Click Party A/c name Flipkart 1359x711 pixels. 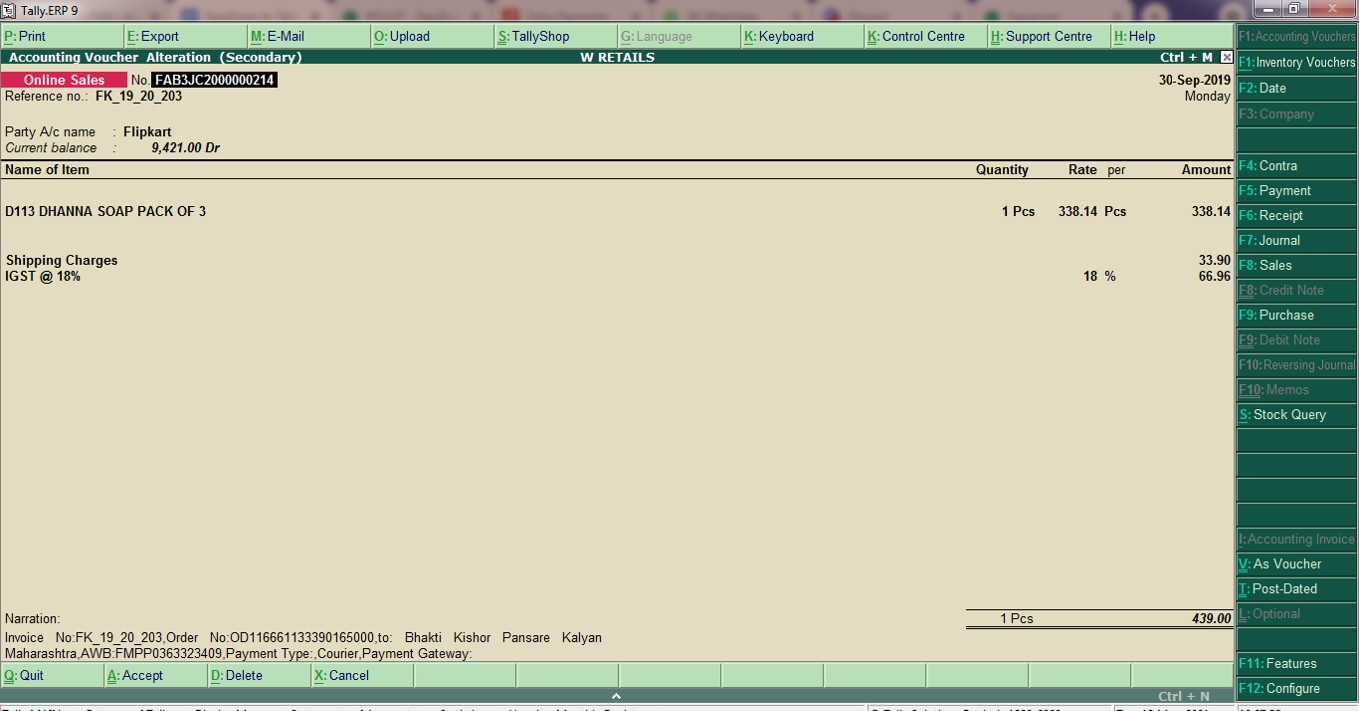147,132
